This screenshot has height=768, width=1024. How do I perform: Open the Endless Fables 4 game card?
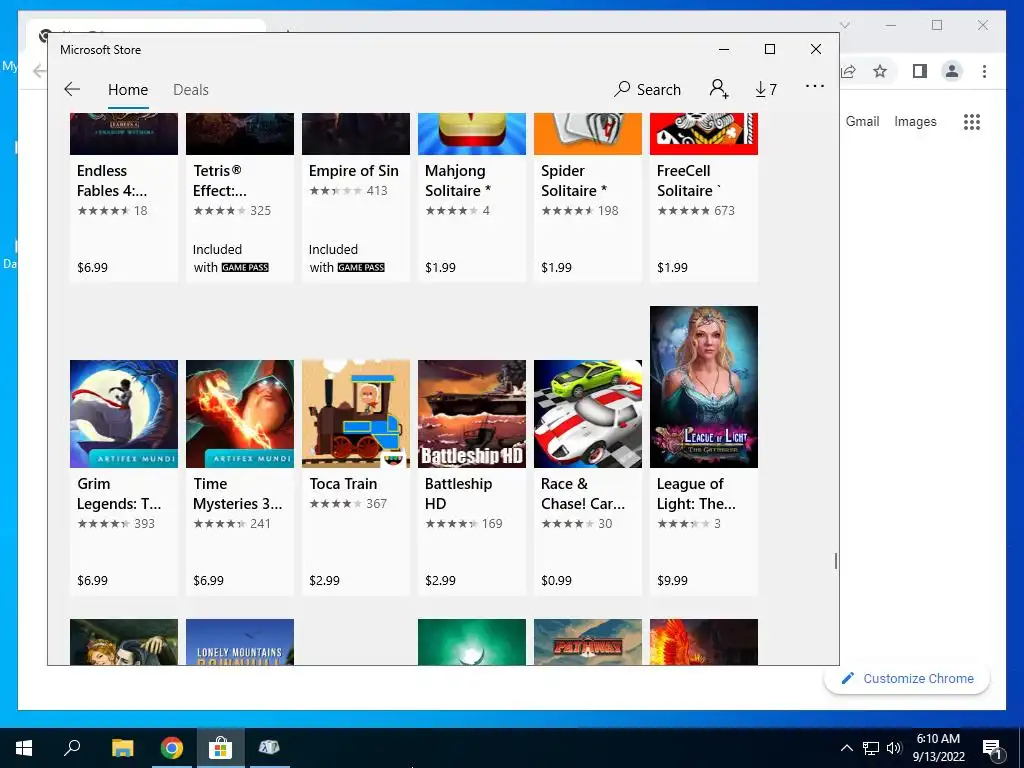point(123,197)
